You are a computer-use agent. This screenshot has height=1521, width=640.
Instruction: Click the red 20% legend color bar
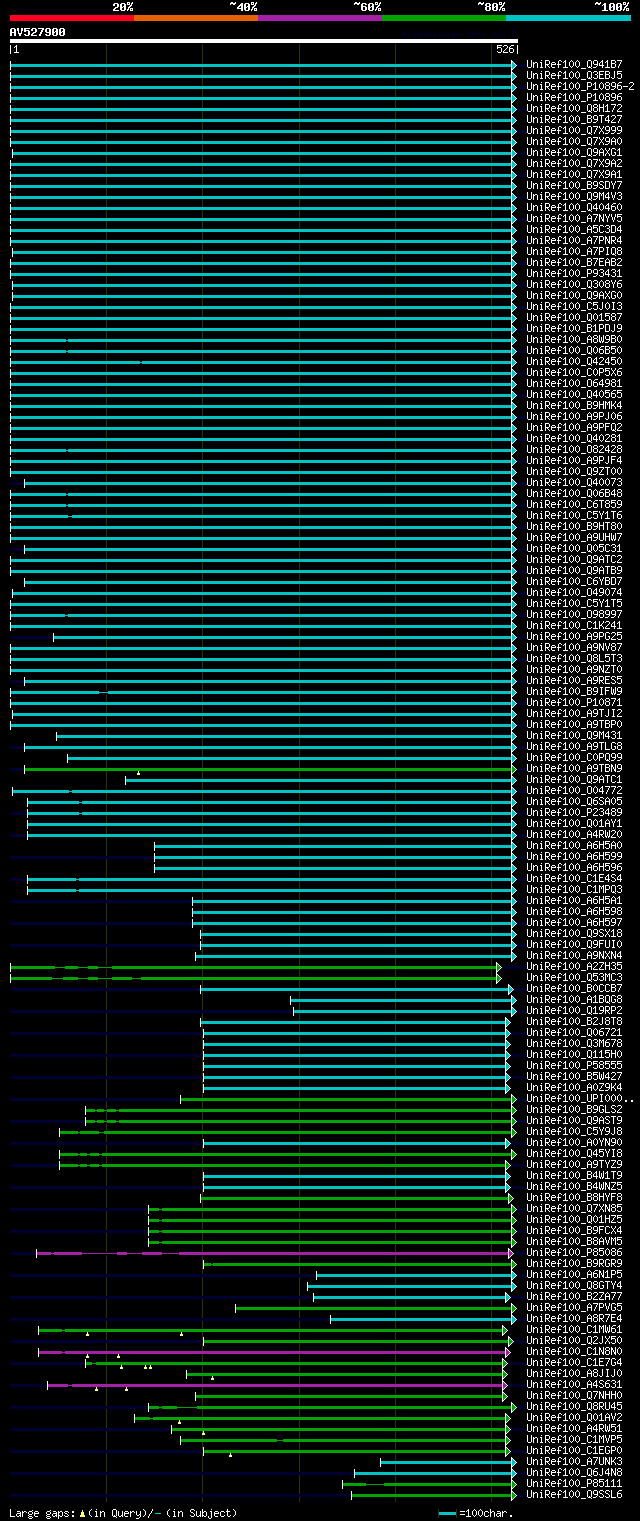click(x=72, y=18)
